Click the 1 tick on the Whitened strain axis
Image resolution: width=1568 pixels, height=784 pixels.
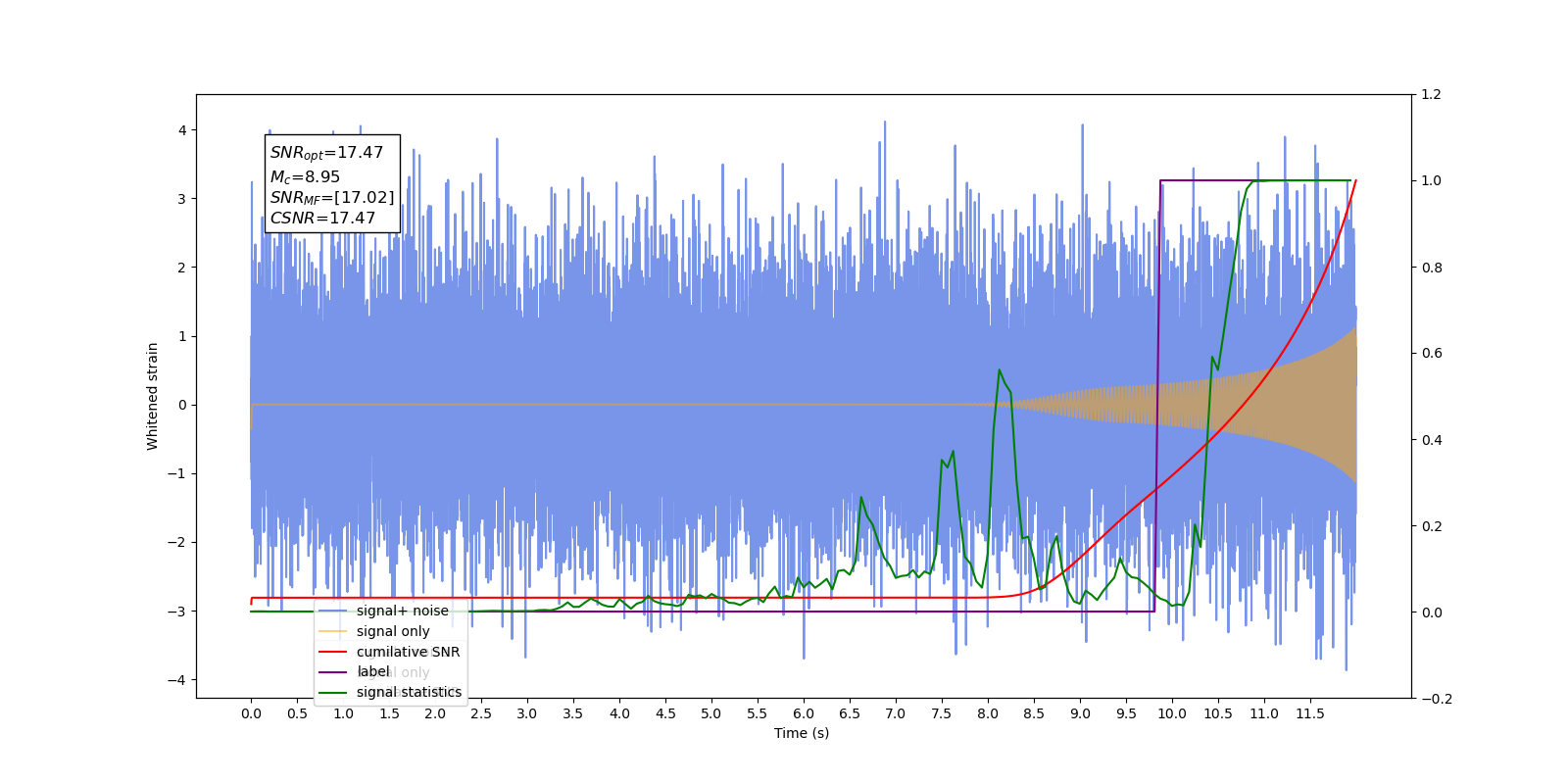182,336
